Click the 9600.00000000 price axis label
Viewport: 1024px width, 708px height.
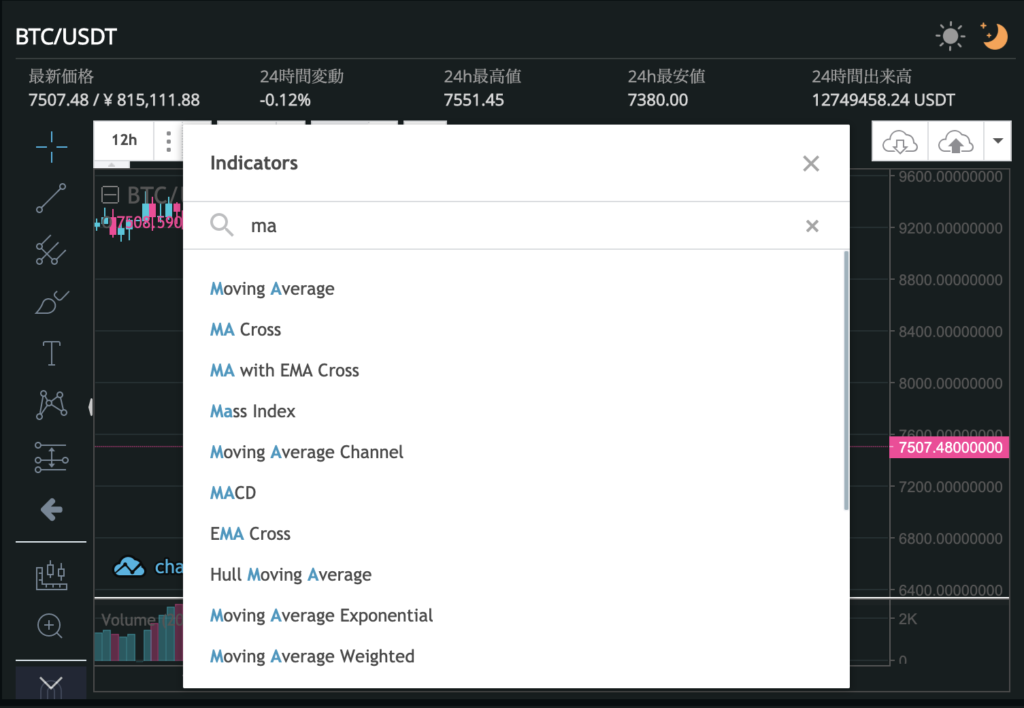point(950,176)
